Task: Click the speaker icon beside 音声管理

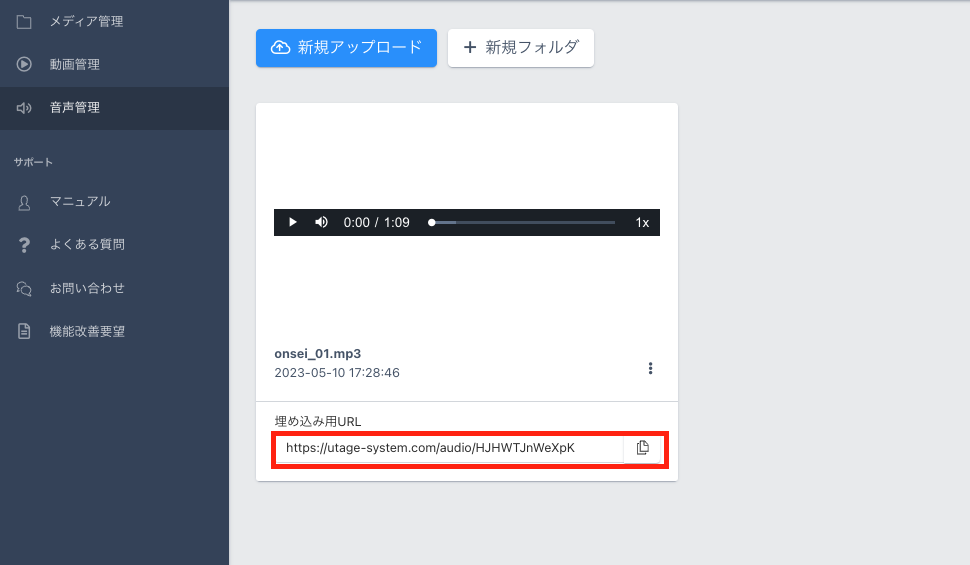Action: click(24, 108)
